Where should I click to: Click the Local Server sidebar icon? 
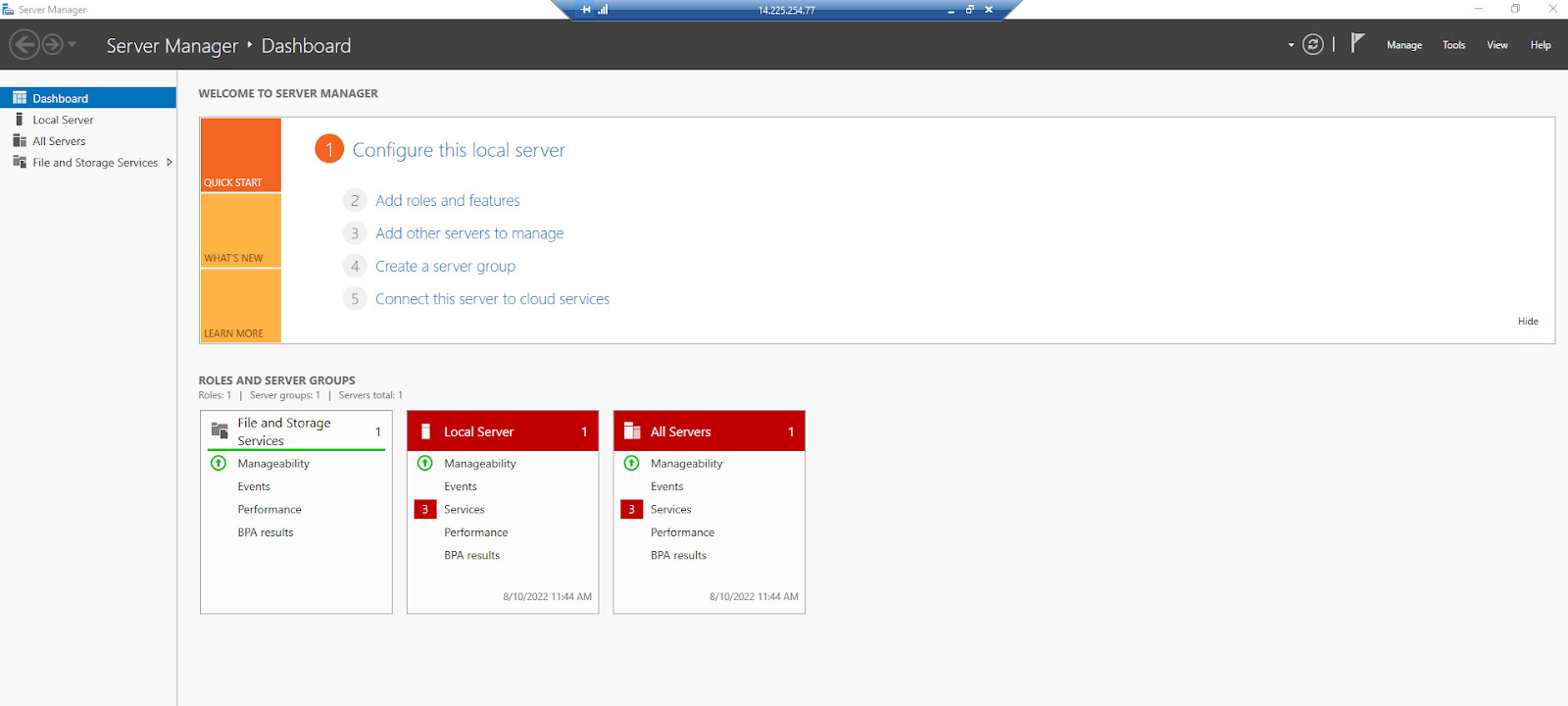(x=20, y=119)
